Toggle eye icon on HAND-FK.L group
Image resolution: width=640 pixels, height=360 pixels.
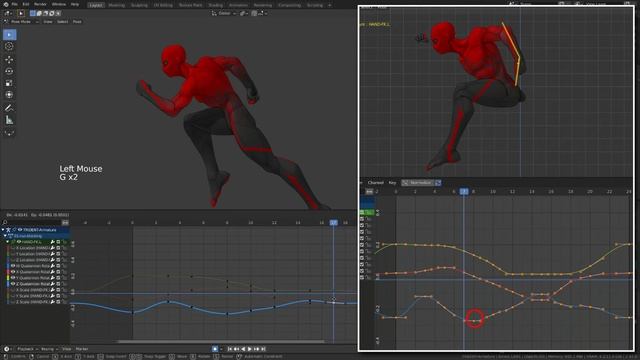[x=18, y=242]
